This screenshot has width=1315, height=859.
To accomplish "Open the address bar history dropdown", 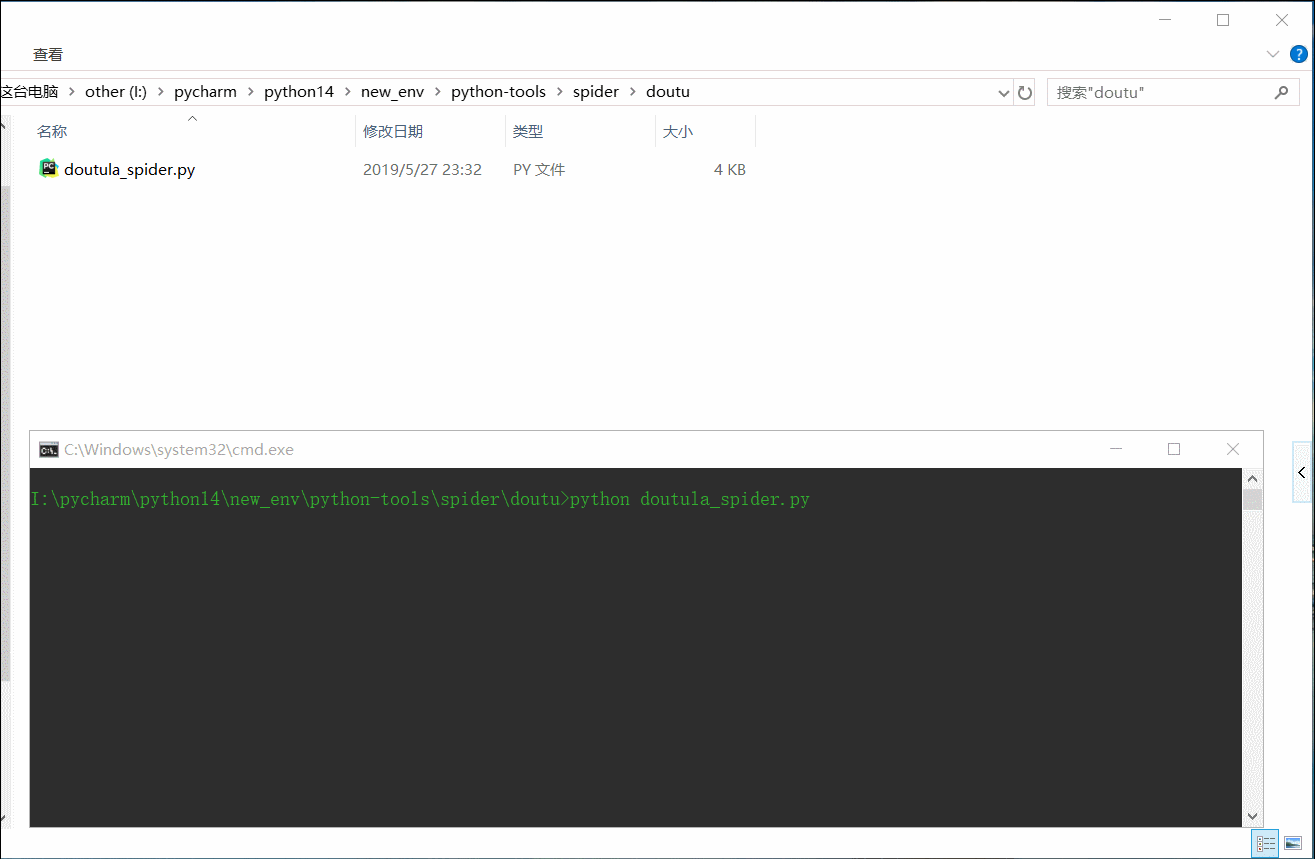I will (x=1004, y=93).
